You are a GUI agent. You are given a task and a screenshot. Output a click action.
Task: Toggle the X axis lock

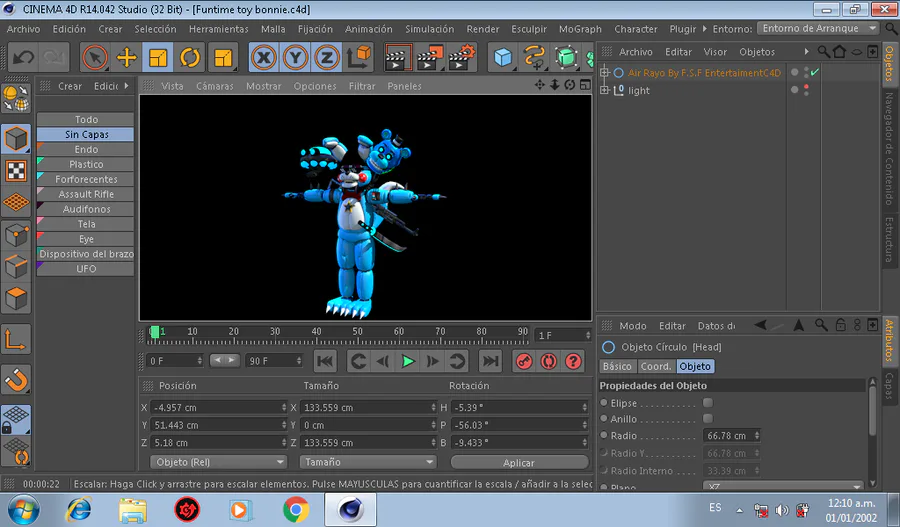pyautogui.click(x=263, y=57)
